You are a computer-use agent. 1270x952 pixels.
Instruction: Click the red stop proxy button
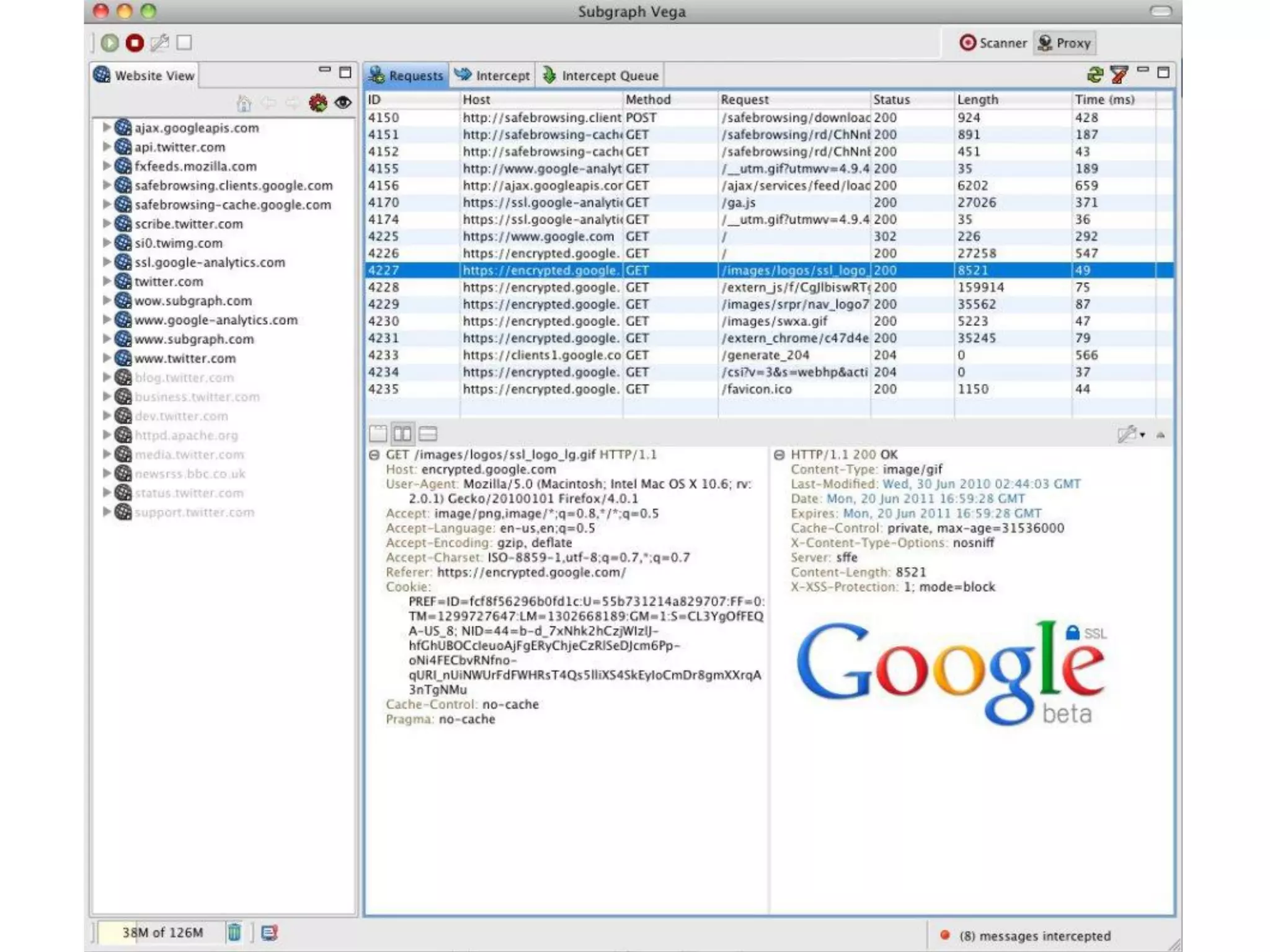pyautogui.click(x=135, y=43)
